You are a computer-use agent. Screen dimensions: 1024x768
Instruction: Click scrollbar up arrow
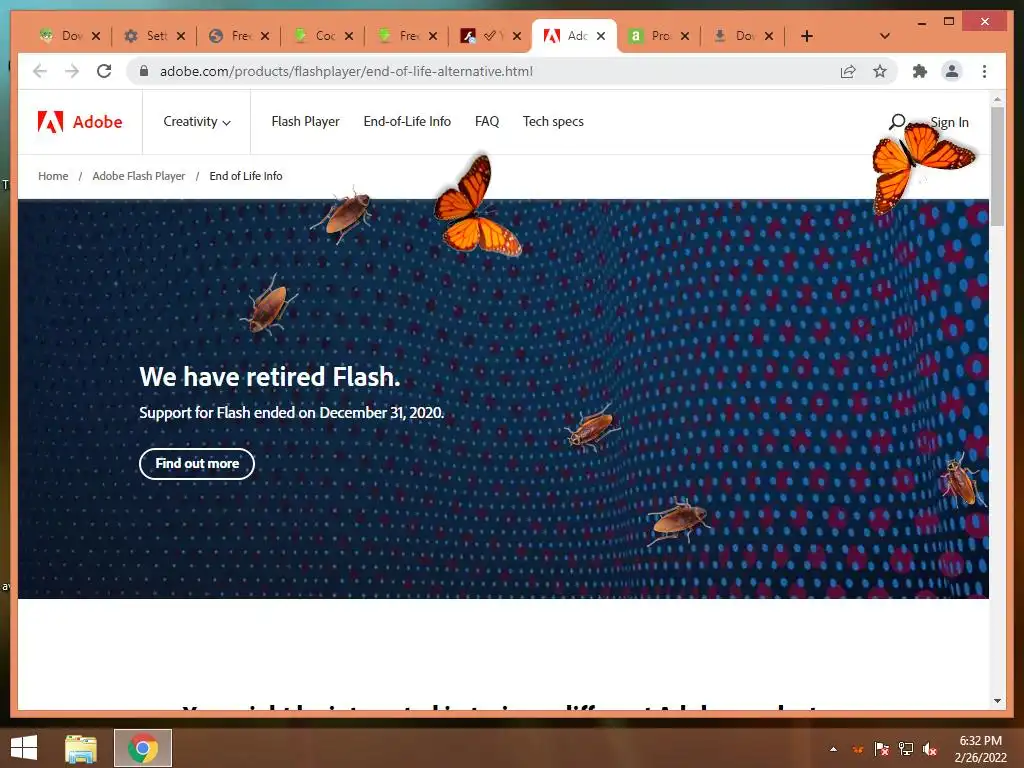(997, 100)
